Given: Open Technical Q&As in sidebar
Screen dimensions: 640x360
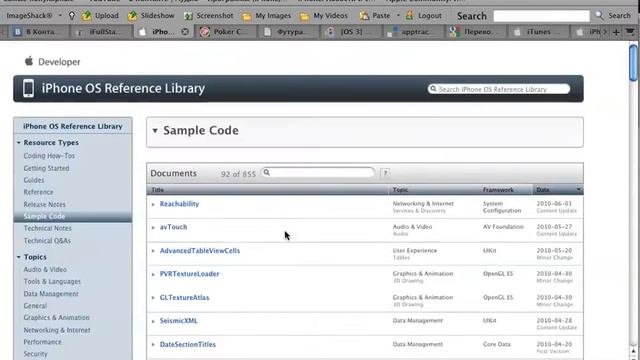Looking at the screenshot, I should [47, 240].
